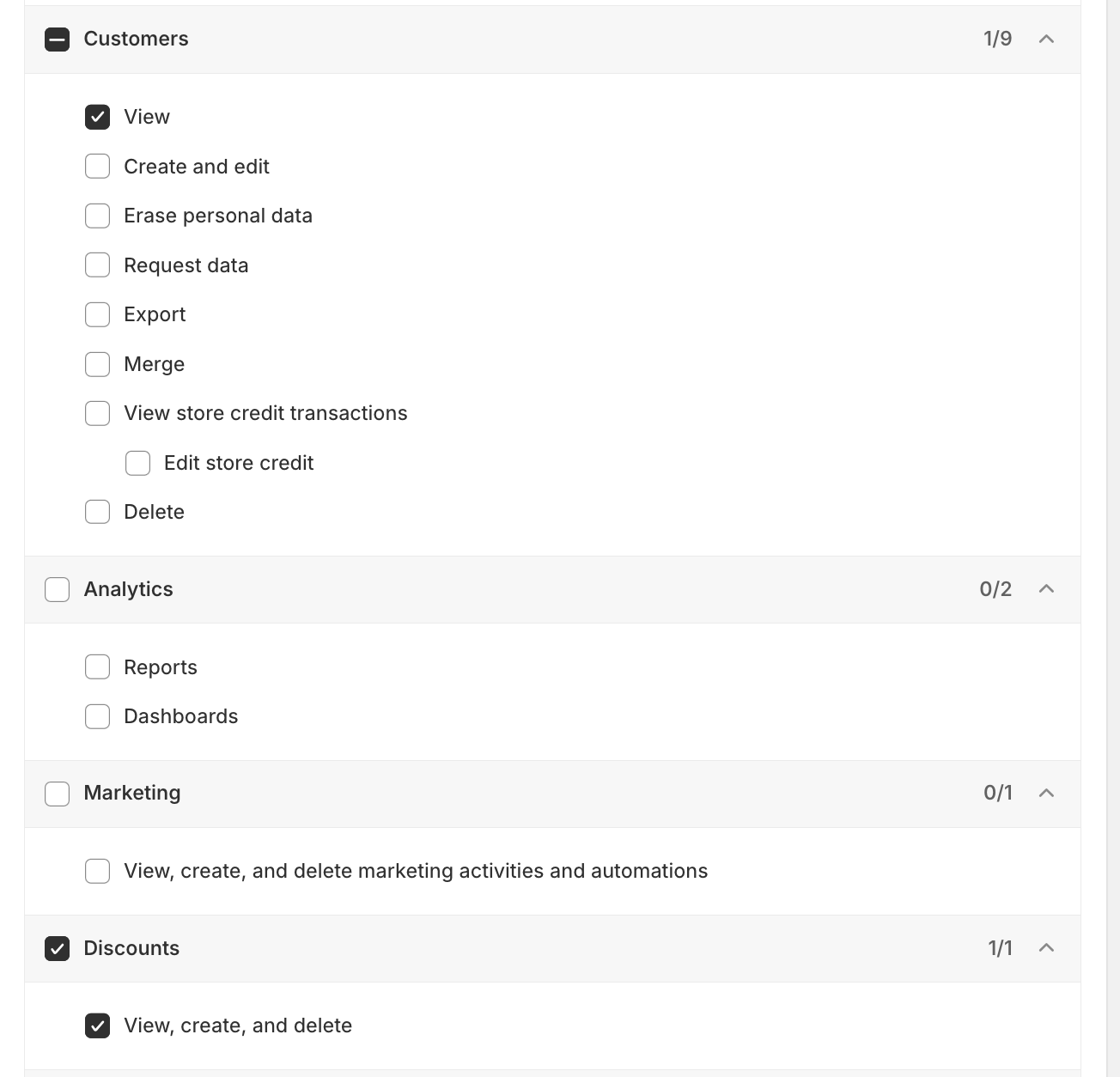Enable the Merge permission checkbox
This screenshot has height=1077, width=1120.
[x=97, y=364]
